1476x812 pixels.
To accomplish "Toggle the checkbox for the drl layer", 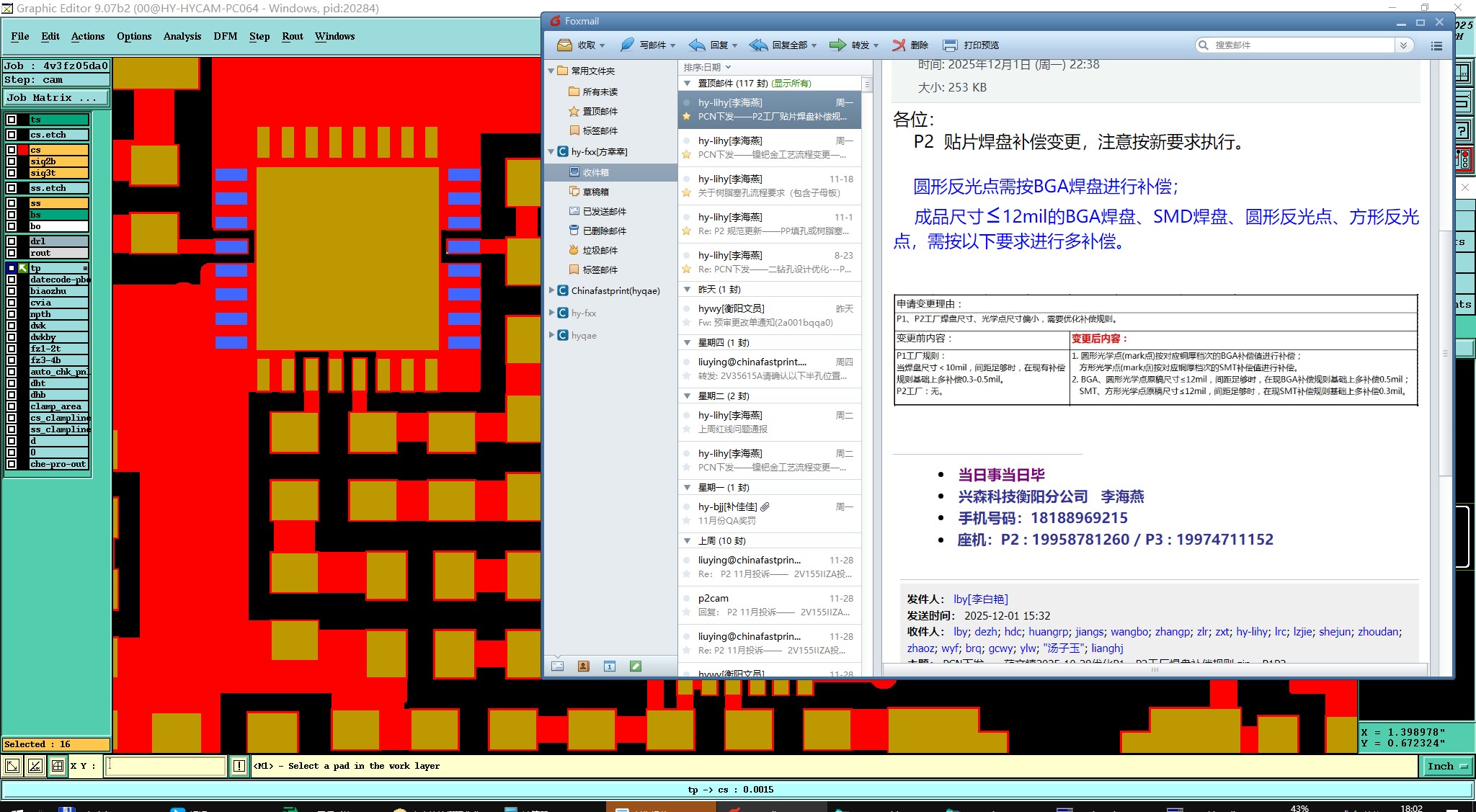I will pyautogui.click(x=12, y=241).
